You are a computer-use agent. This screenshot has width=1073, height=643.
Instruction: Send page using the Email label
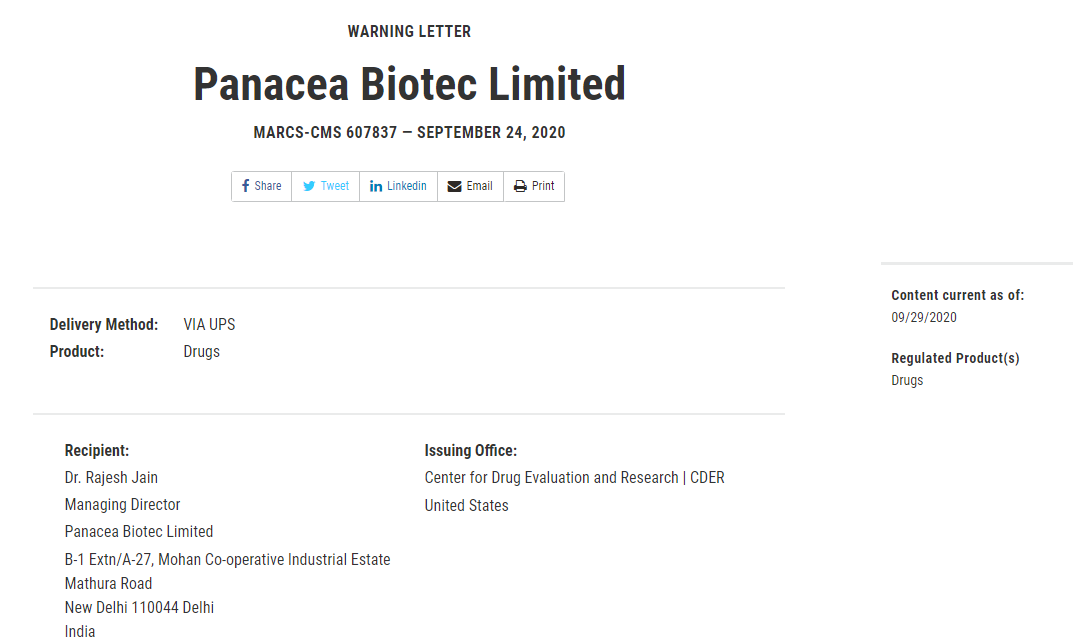479,186
